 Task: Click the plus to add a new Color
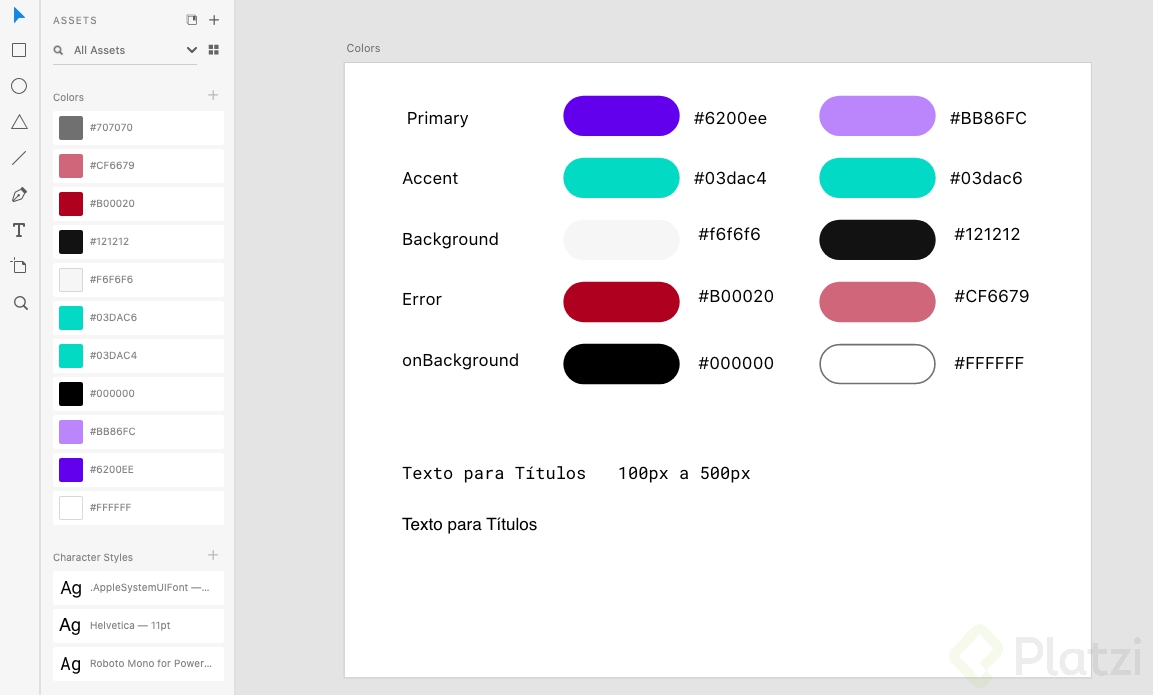[212, 95]
